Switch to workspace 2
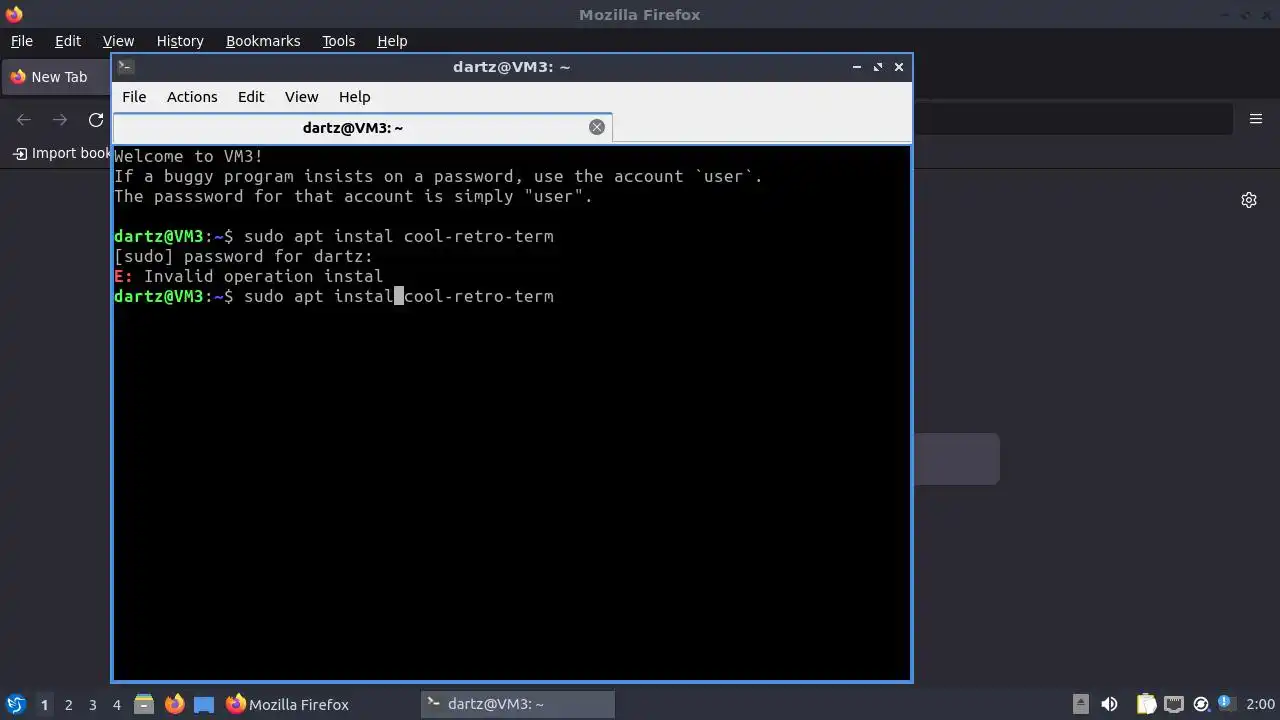The image size is (1280, 720). click(x=69, y=705)
